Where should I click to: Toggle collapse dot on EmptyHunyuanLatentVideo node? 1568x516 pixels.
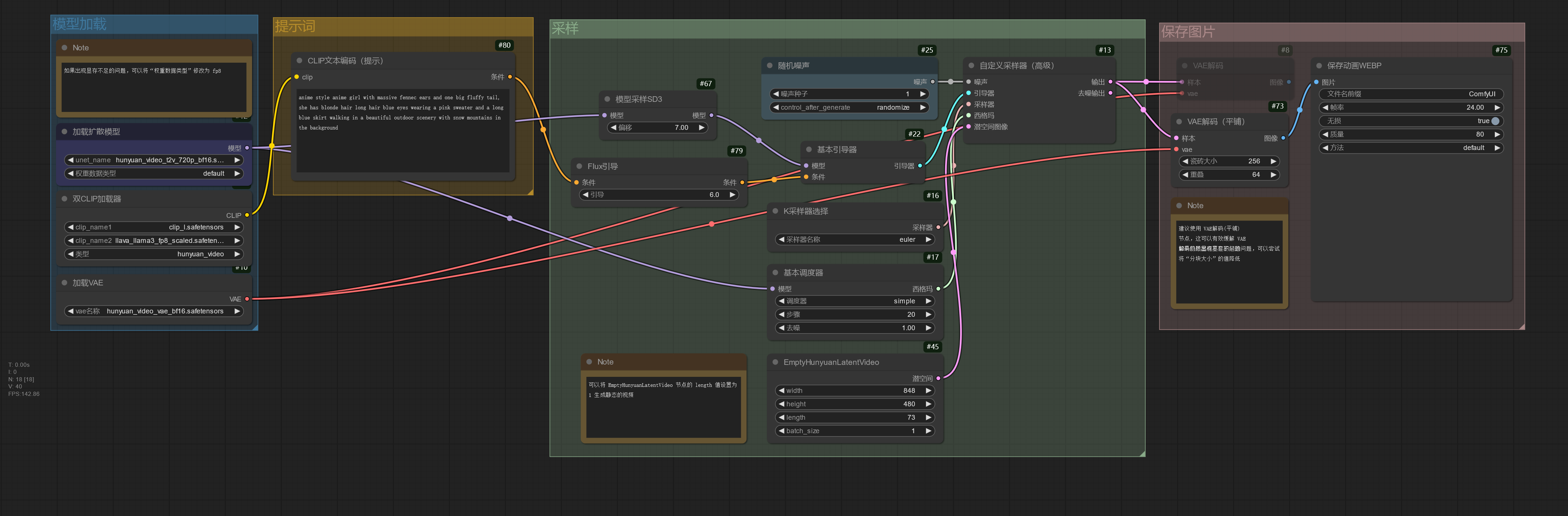point(776,362)
